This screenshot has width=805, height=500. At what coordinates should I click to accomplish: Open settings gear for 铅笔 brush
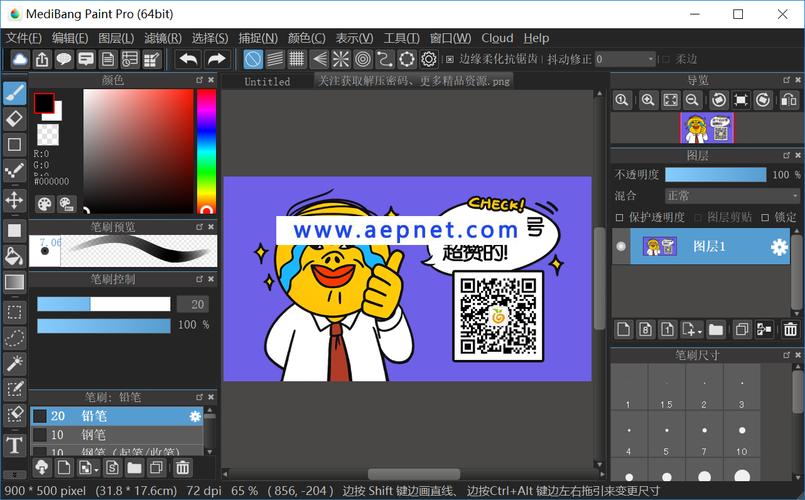click(195, 416)
